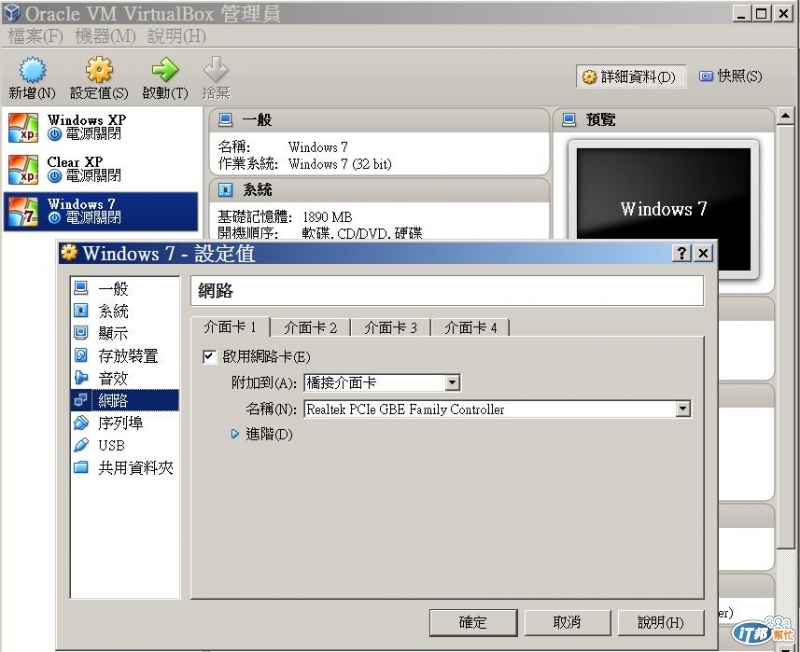Open the 說明(H) menu in menu bar
The width and height of the screenshot is (800, 652).
[x=177, y=36]
